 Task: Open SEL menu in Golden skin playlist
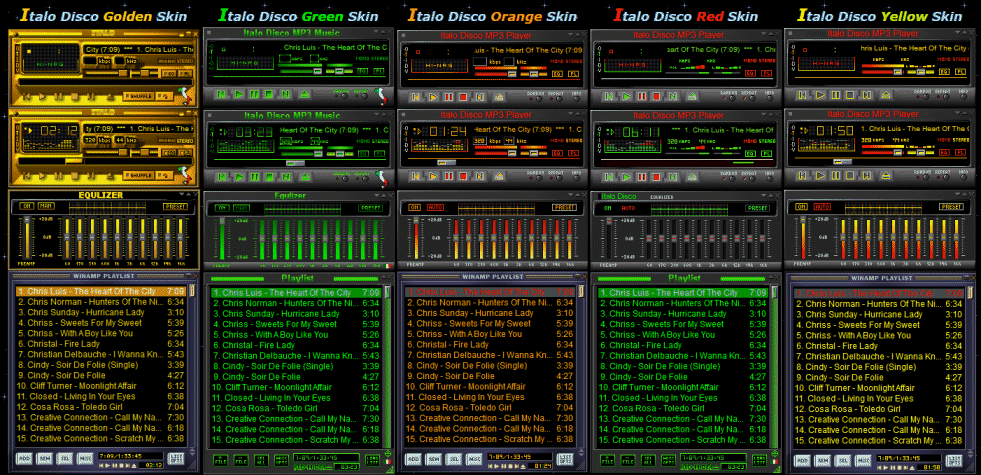click(x=64, y=457)
